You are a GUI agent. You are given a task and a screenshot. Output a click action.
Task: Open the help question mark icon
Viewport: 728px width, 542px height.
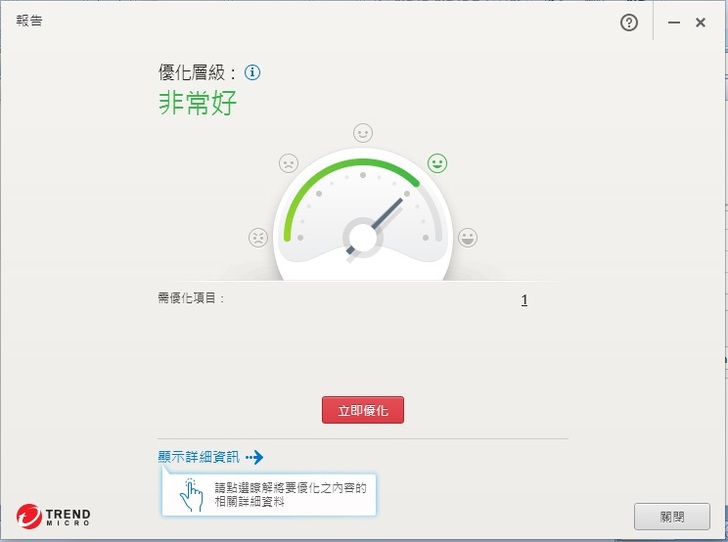point(629,22)
